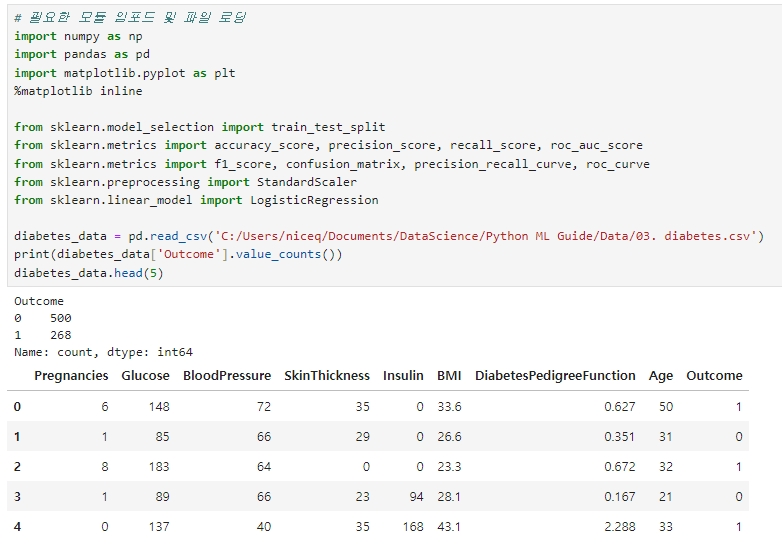Click row index 0 of the dataframe
Viewport: 782px width, 549px height.
[x=17, y=407]
